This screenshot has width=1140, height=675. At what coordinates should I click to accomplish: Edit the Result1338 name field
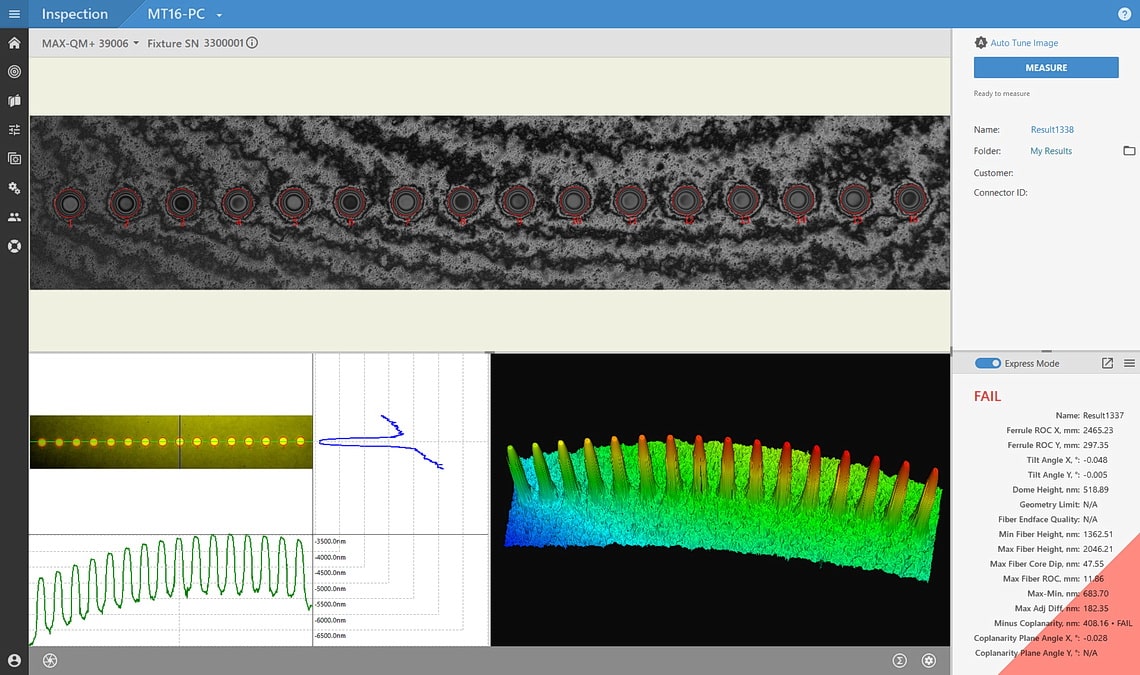1052,129
